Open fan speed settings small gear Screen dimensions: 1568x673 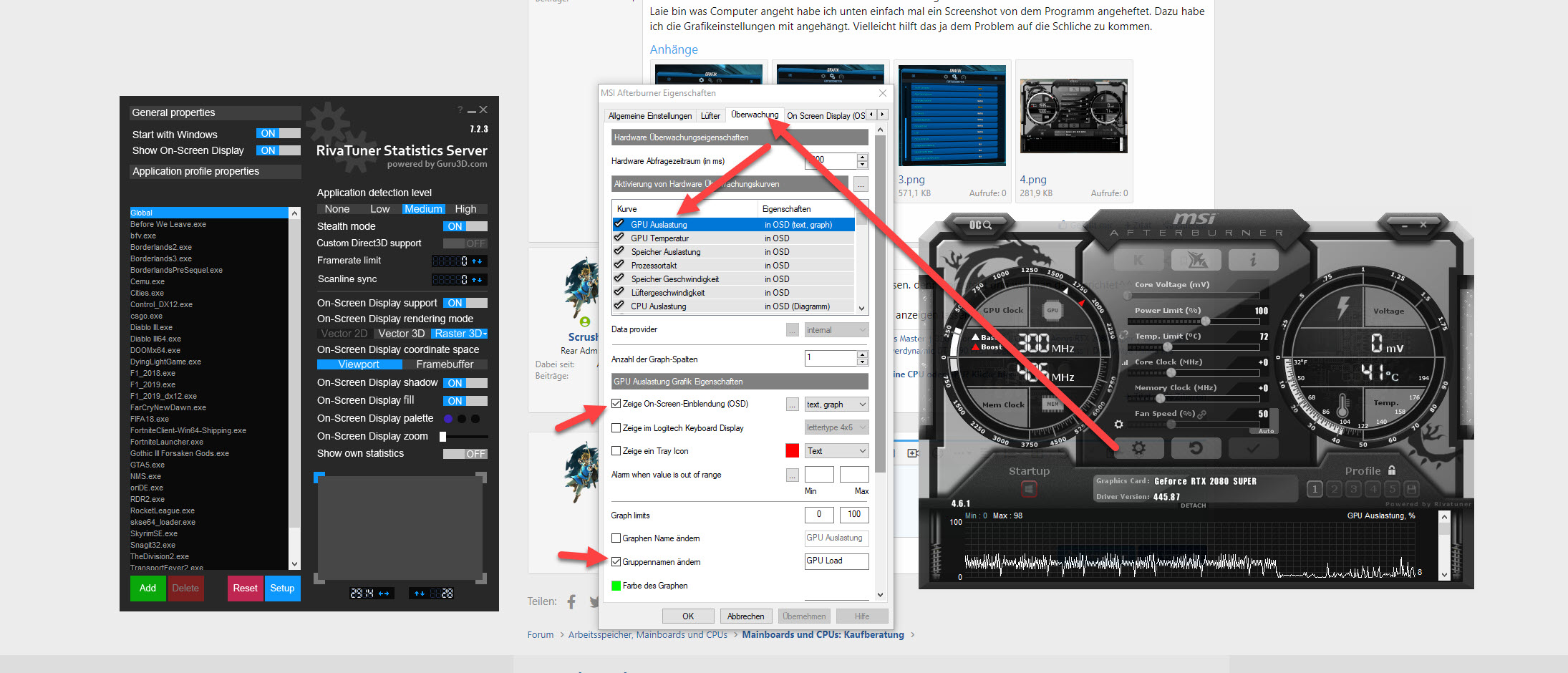[1119, 425]
